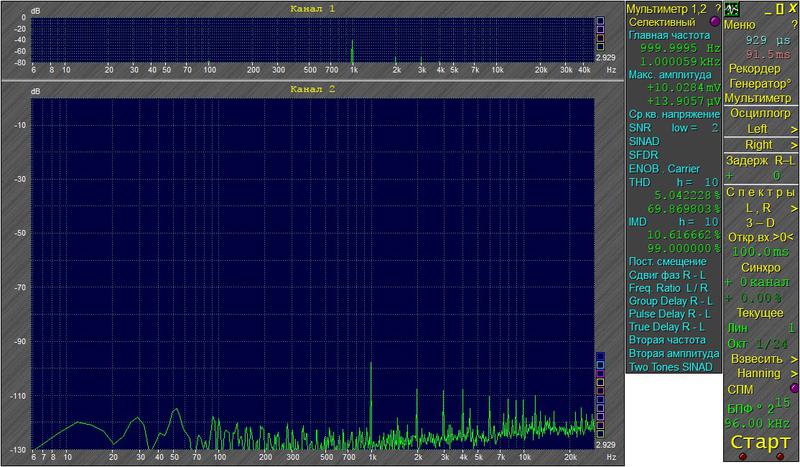Open the Генератор panel
This screenshot has height=467, width=800.
coord(758,84)
